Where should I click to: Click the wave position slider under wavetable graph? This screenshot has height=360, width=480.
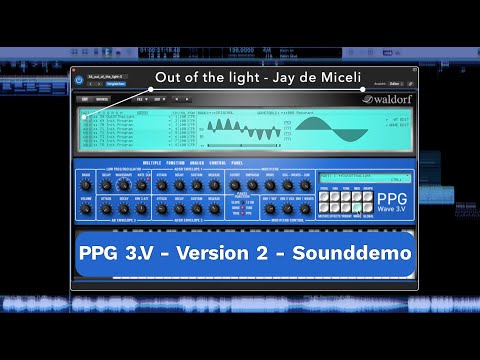pos(243,146)
